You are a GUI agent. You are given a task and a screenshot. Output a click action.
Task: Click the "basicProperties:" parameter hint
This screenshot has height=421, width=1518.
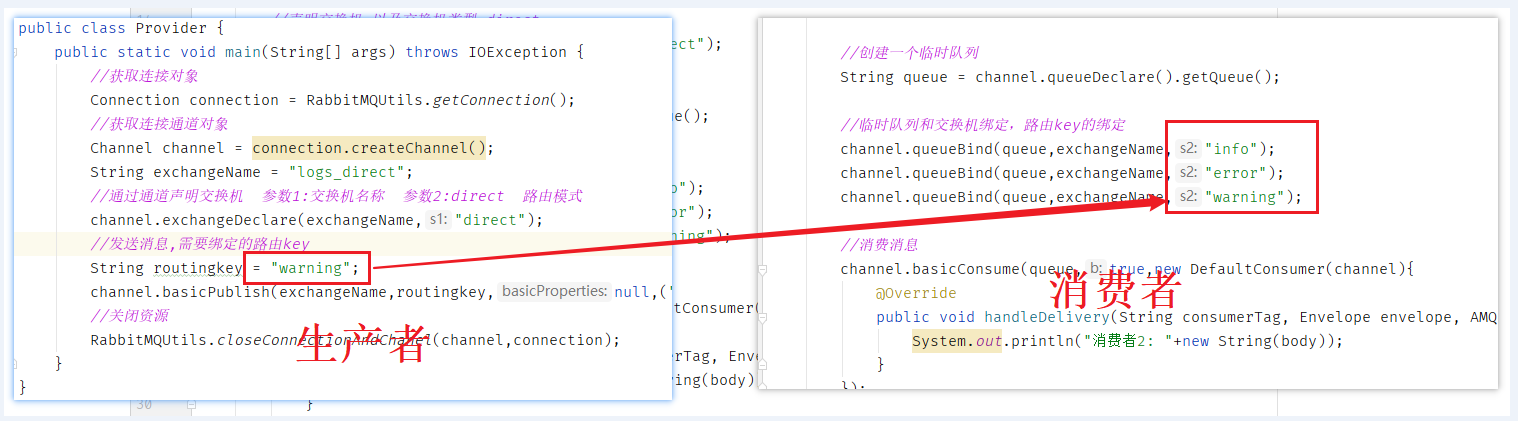tap(553, 292)
